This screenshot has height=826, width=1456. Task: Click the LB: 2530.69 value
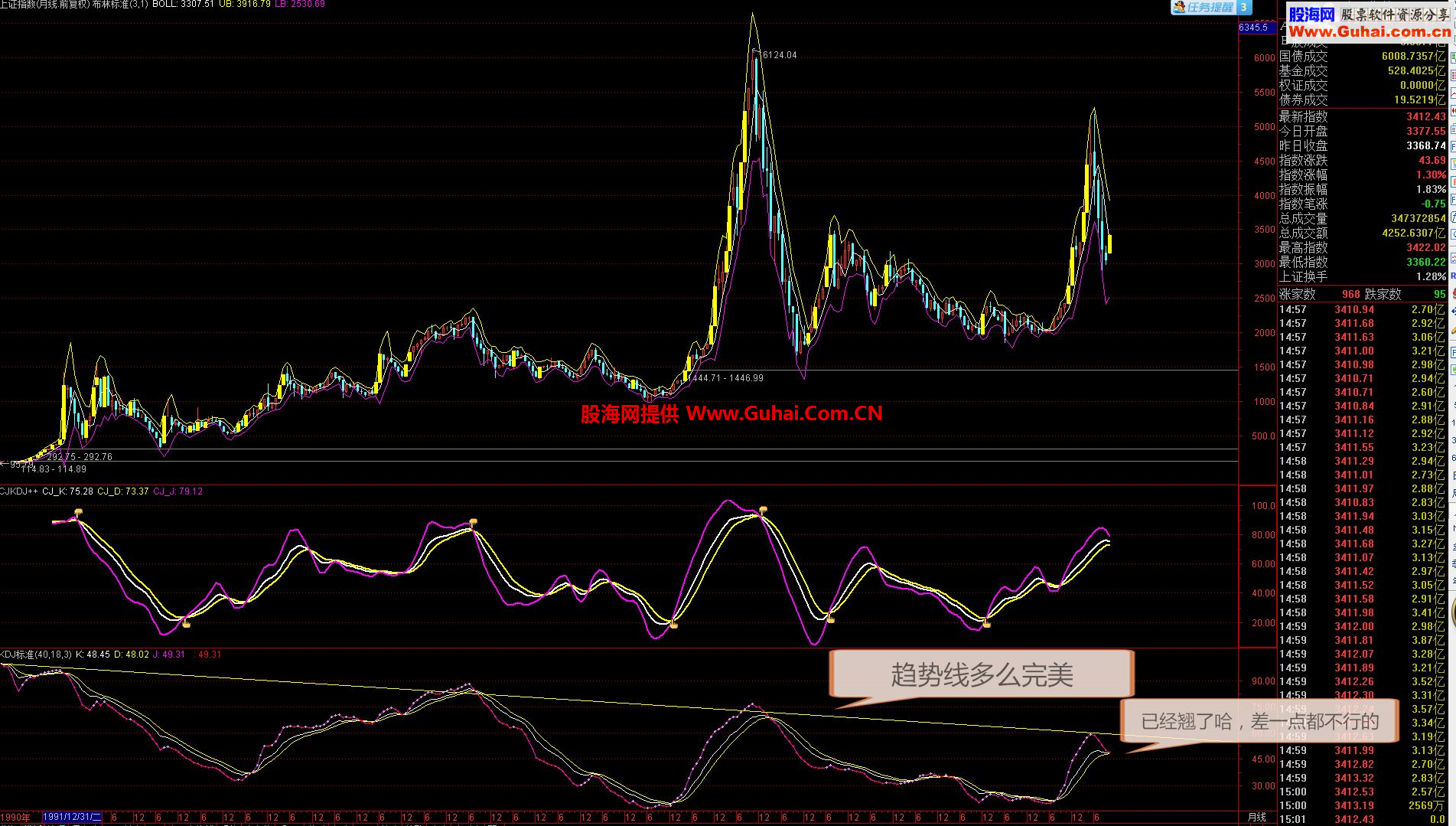pos(299,5)
